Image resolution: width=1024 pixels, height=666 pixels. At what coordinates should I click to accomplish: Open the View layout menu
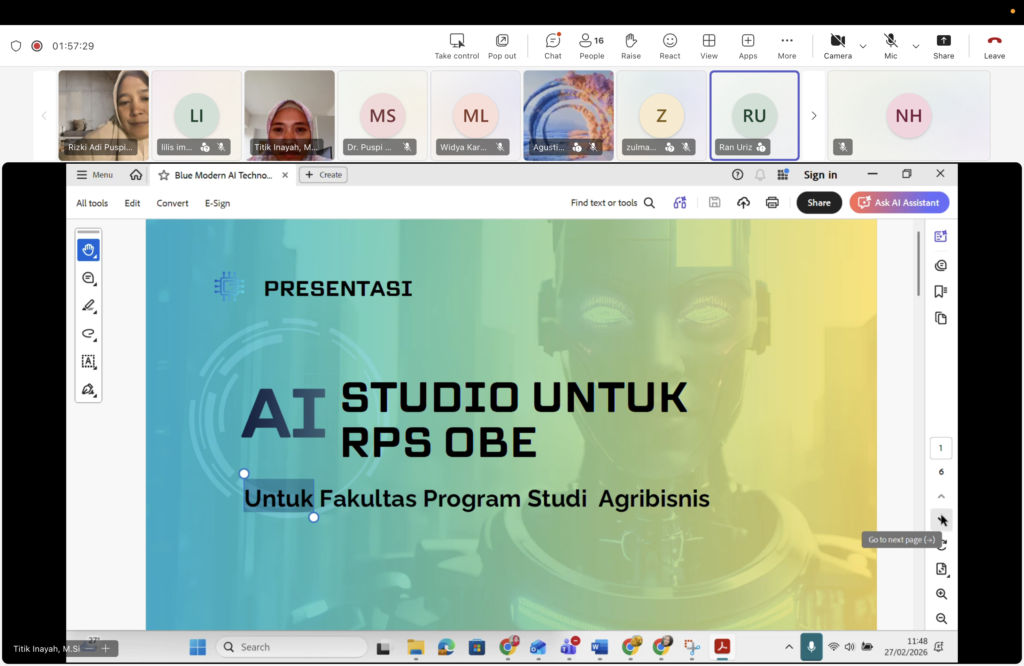pos(709,41)
